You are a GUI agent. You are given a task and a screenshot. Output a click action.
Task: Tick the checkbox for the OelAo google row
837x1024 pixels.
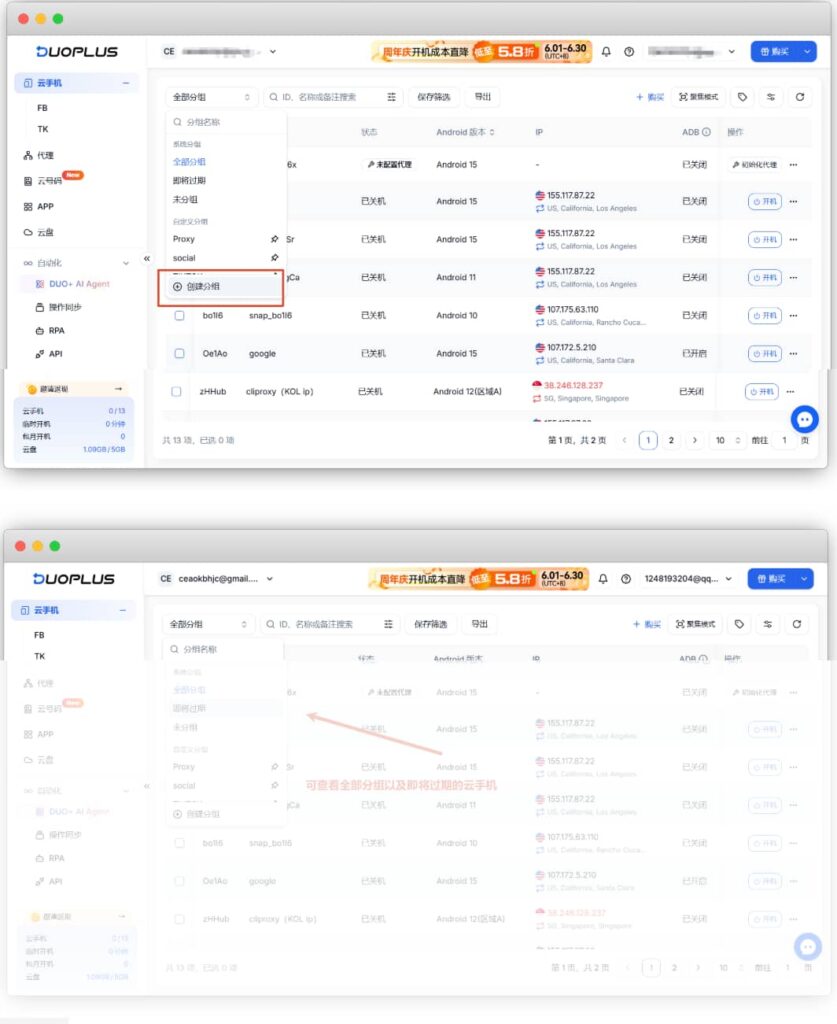tap(179, 353)
